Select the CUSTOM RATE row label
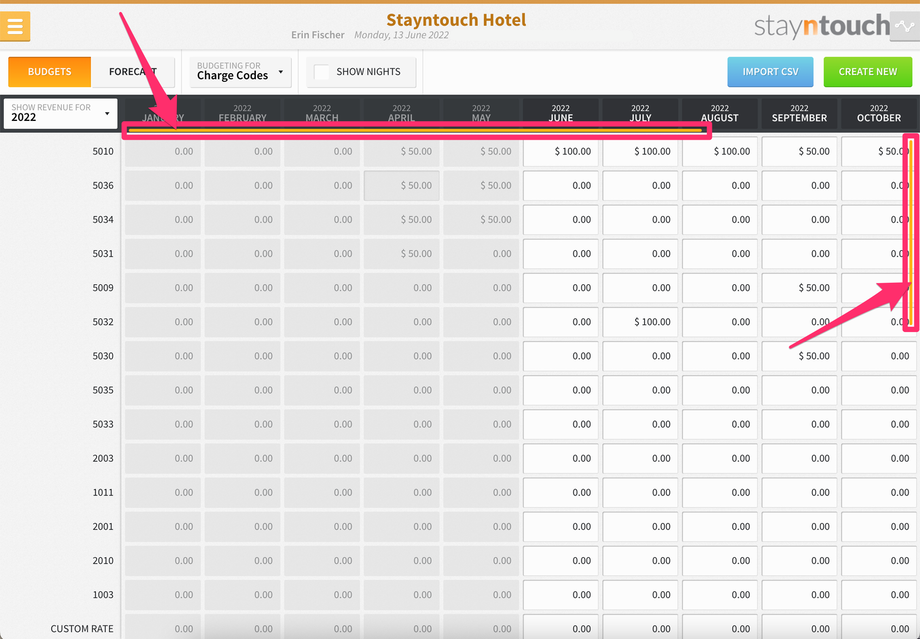 point(82,628)
